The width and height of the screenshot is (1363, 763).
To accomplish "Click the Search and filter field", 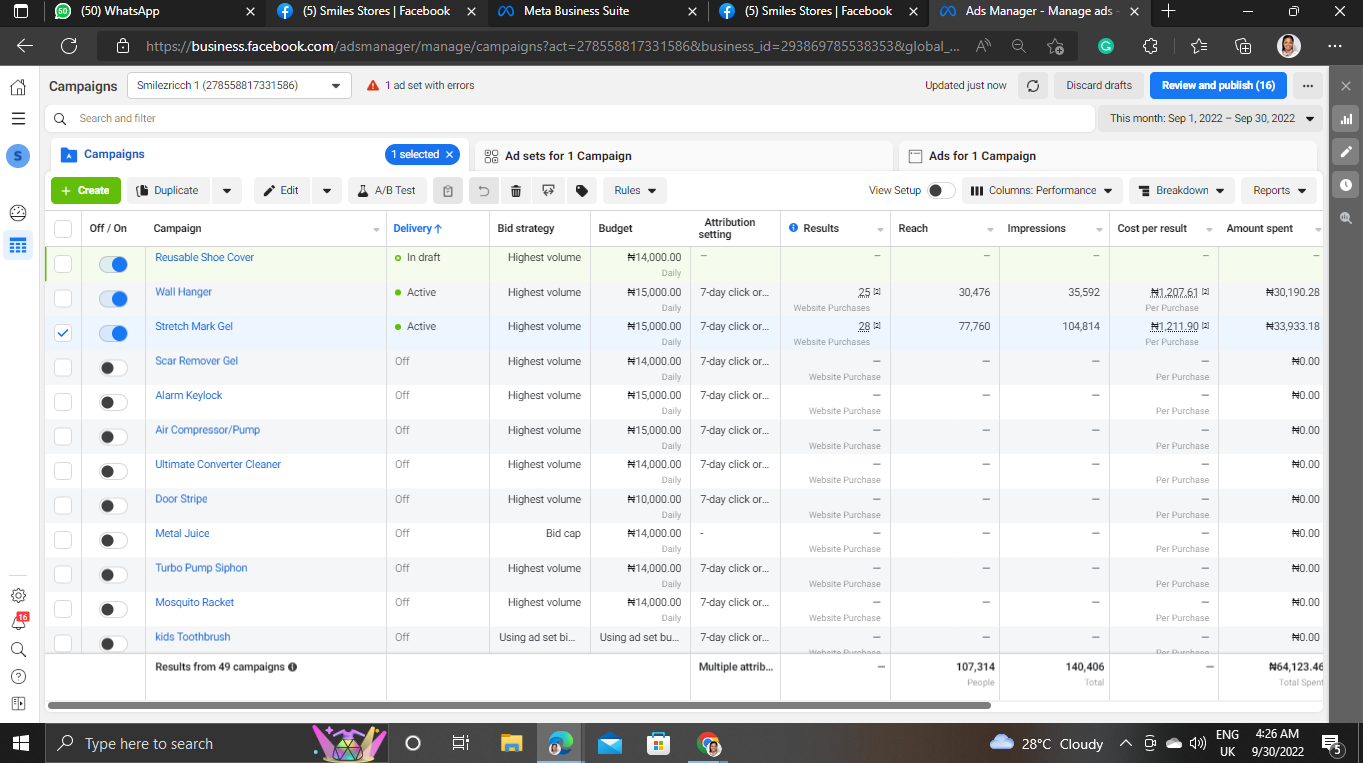I will (570, 118).
